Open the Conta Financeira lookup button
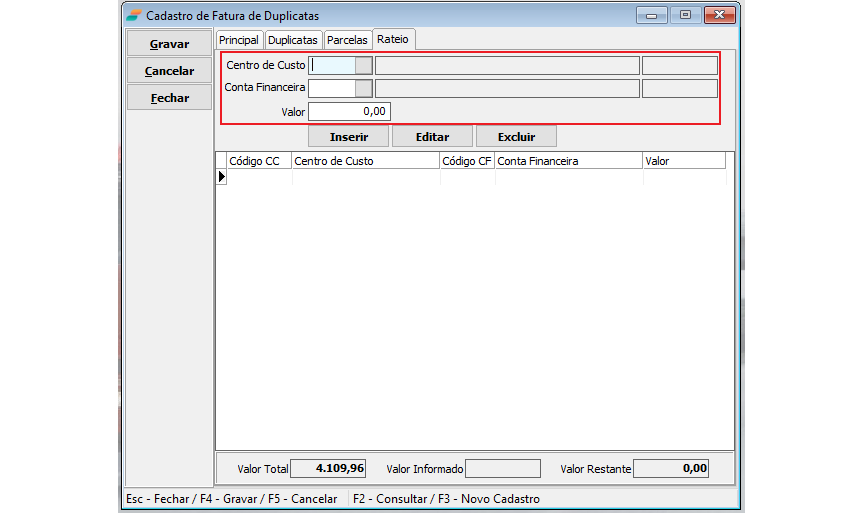Image resolution: width=862 pixels, height=513 pixels. tap(364, 88)
